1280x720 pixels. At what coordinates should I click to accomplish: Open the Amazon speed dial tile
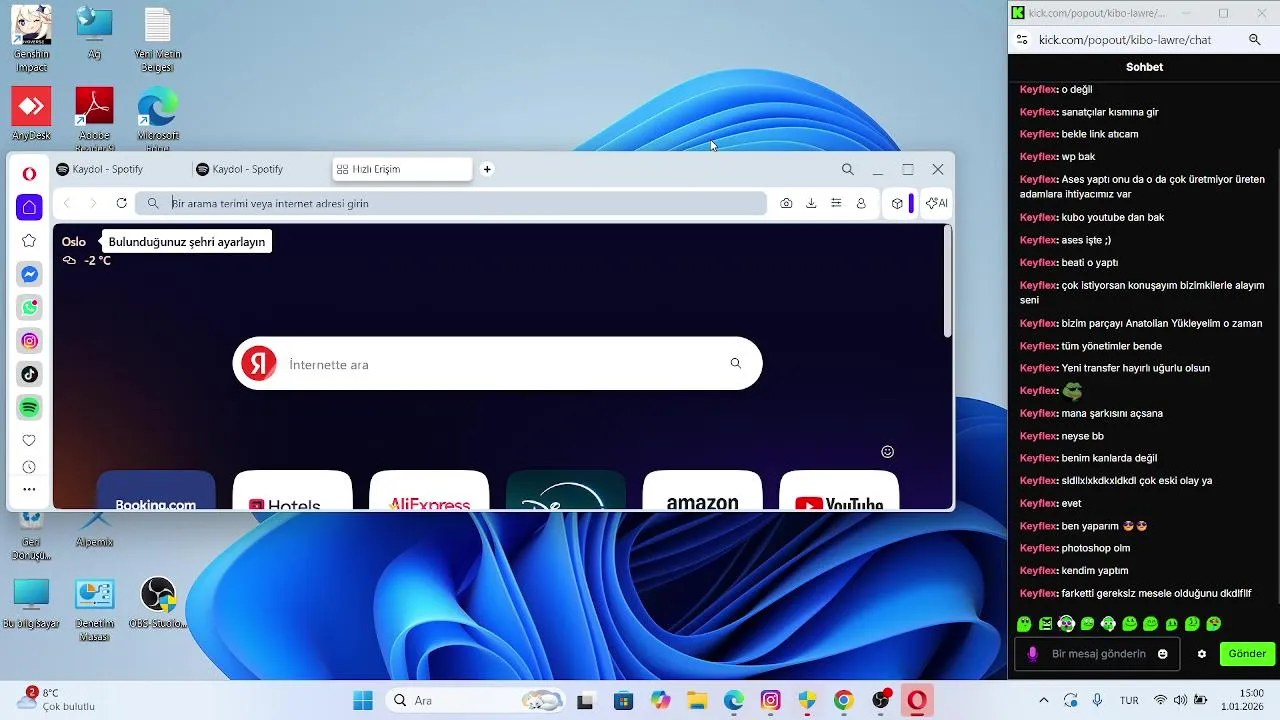tap(702, 490)
